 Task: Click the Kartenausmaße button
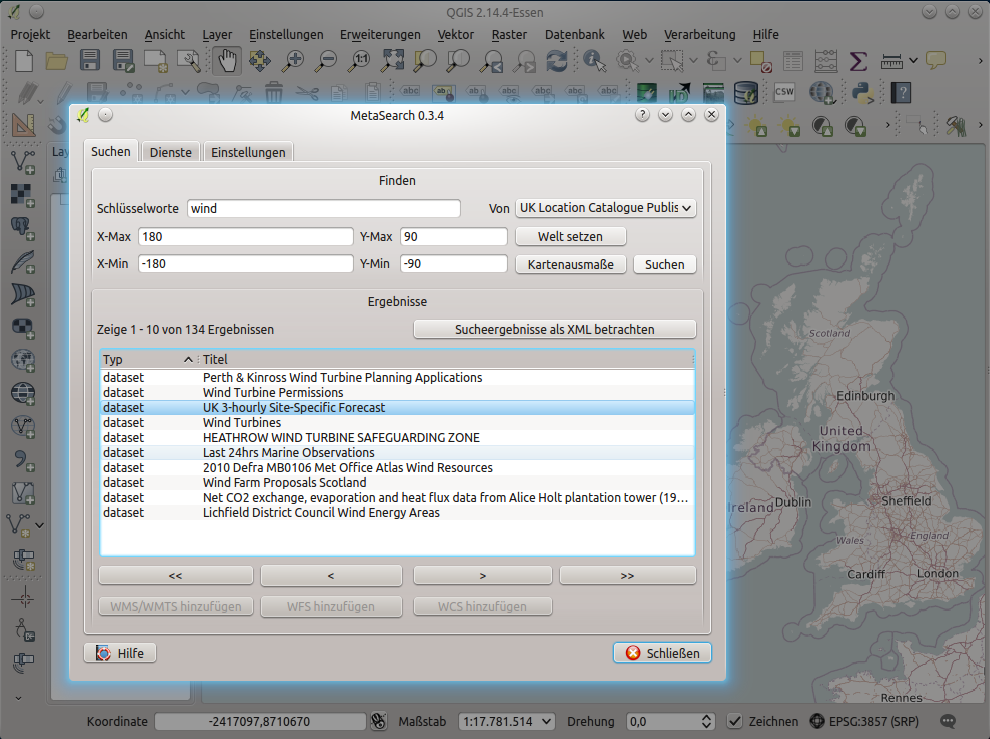(570, 264)
